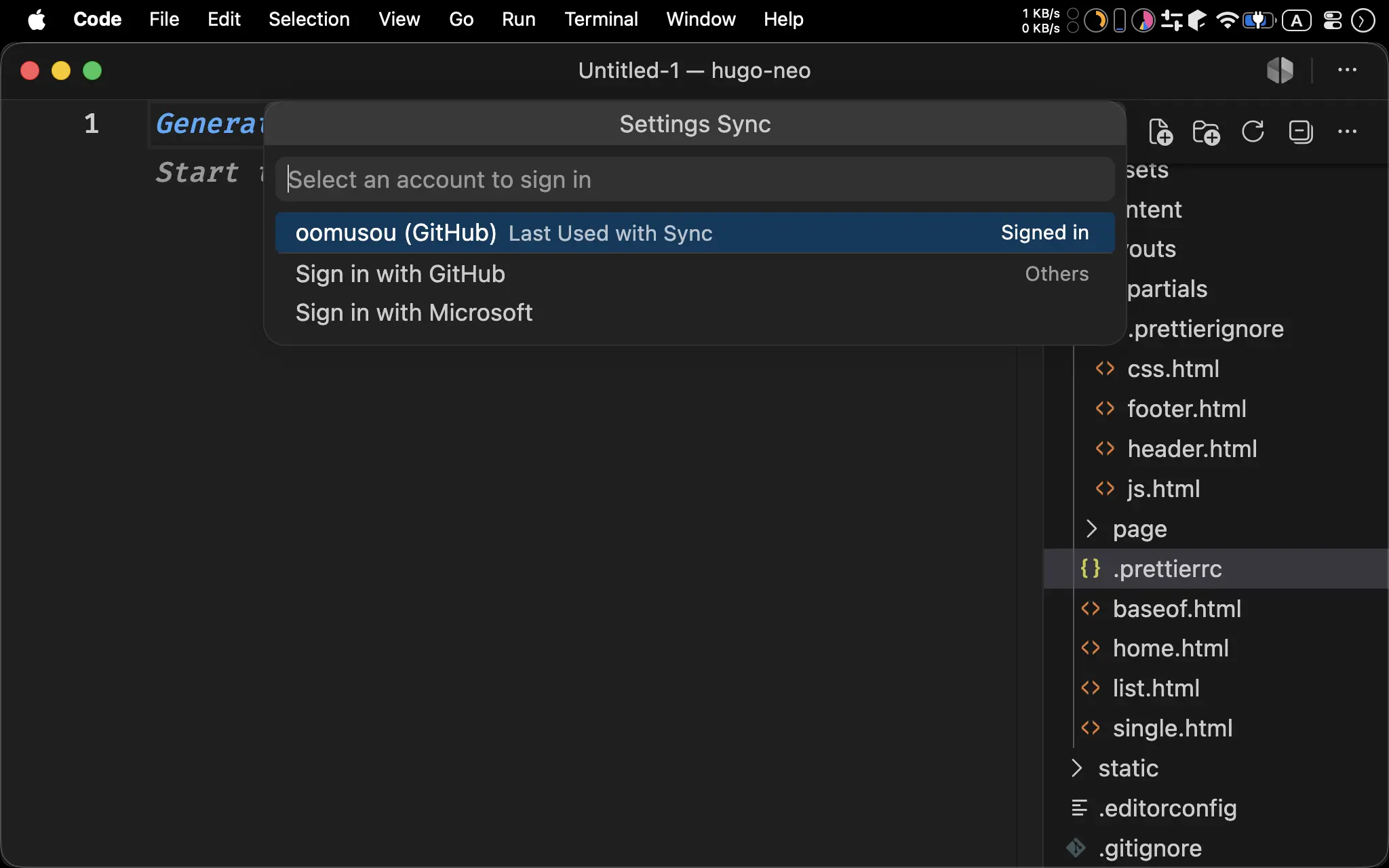Click the network speed monitor in menu bar

point(1040,20)
